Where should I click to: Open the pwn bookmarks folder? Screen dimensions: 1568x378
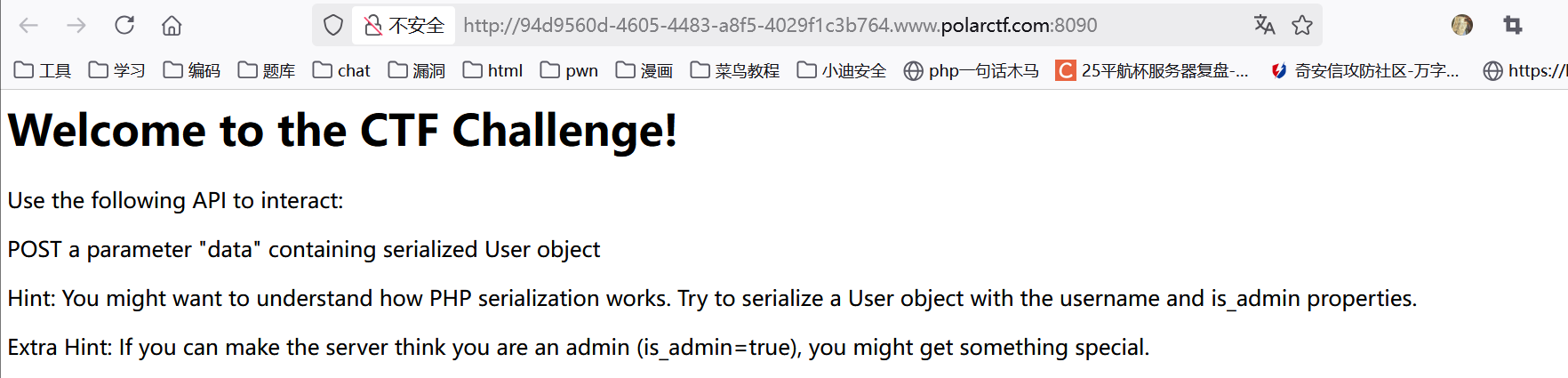point(569,70)
